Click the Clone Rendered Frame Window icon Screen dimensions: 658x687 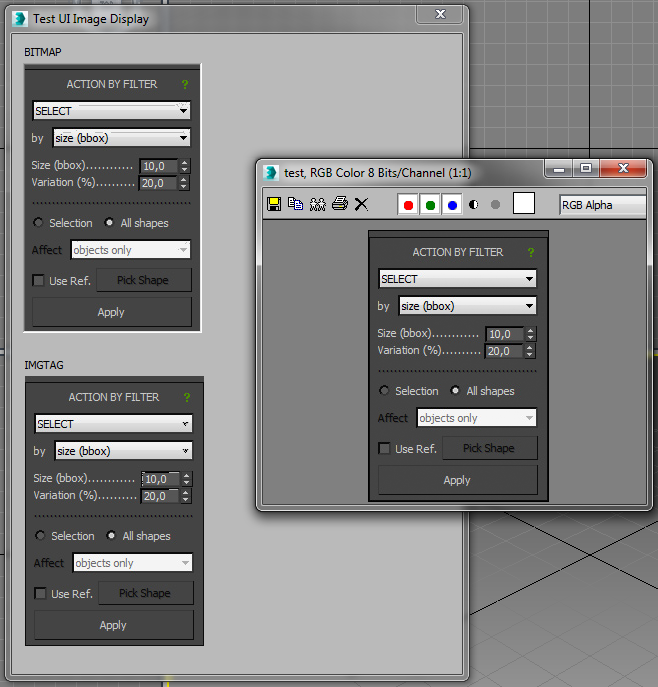318,204
